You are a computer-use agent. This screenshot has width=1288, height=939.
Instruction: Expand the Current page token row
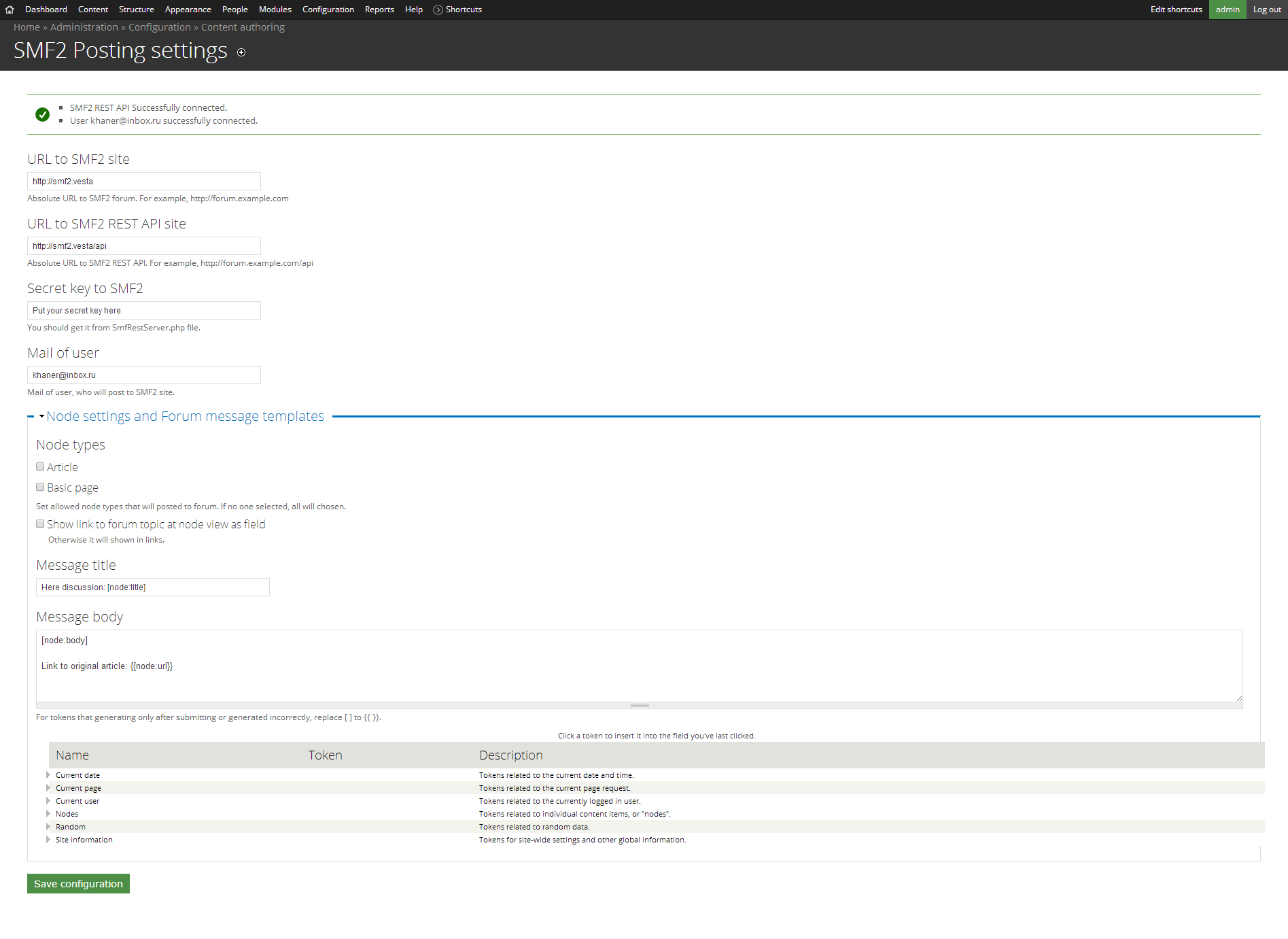pyautogui.click(x=48, y=788)
